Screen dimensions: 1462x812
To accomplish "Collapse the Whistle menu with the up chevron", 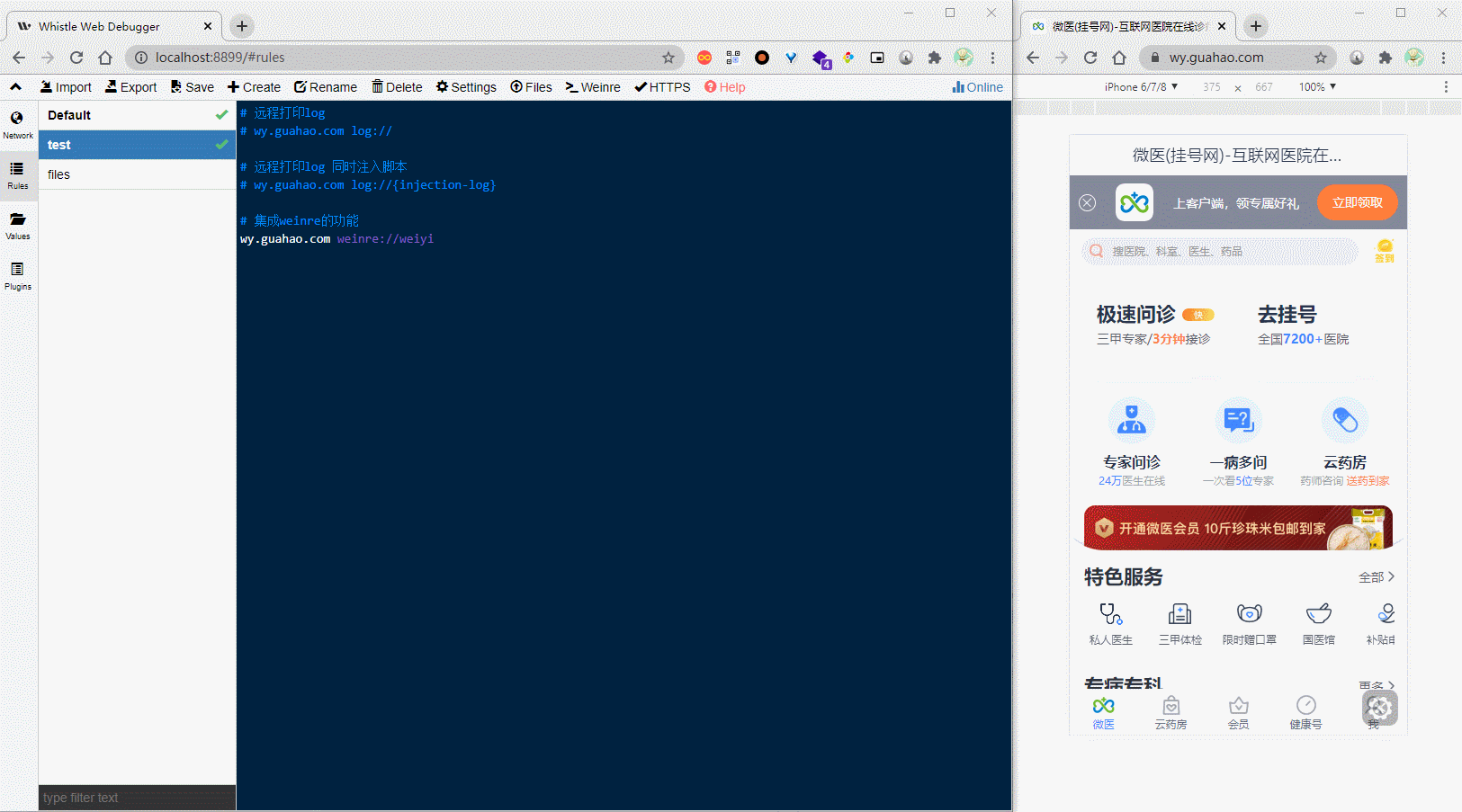I will point(16,87).
